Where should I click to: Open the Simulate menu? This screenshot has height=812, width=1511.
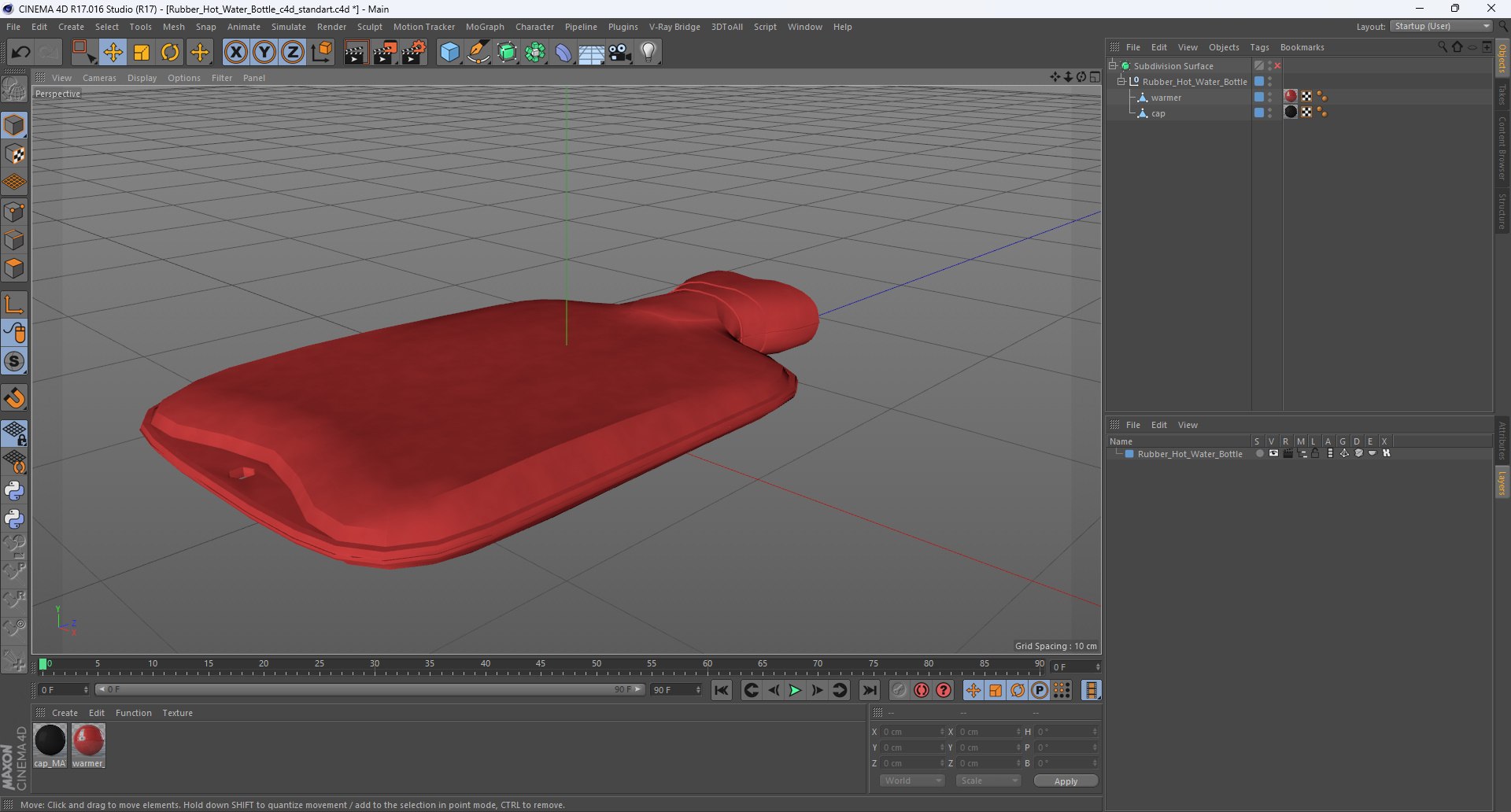(x=289, y=27)
